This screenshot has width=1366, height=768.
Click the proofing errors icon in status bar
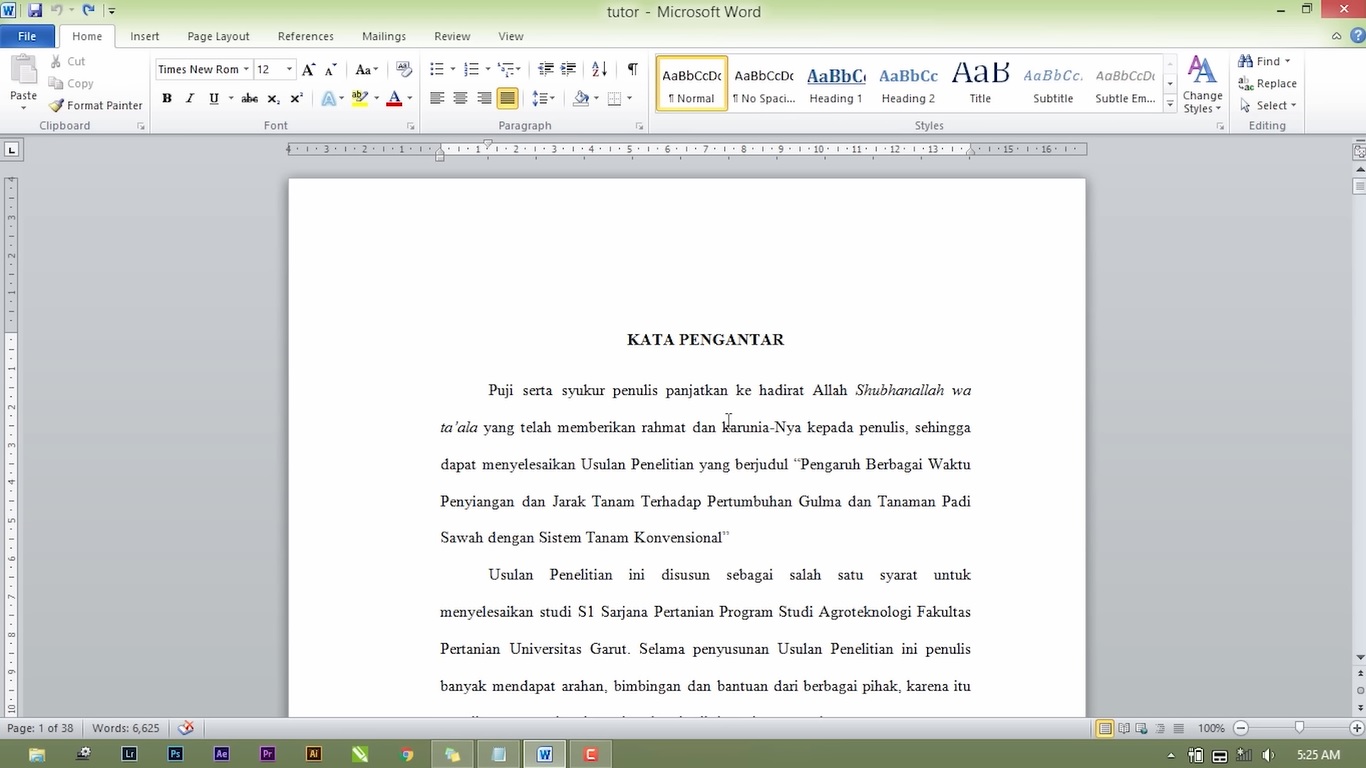tap(186, 728)
